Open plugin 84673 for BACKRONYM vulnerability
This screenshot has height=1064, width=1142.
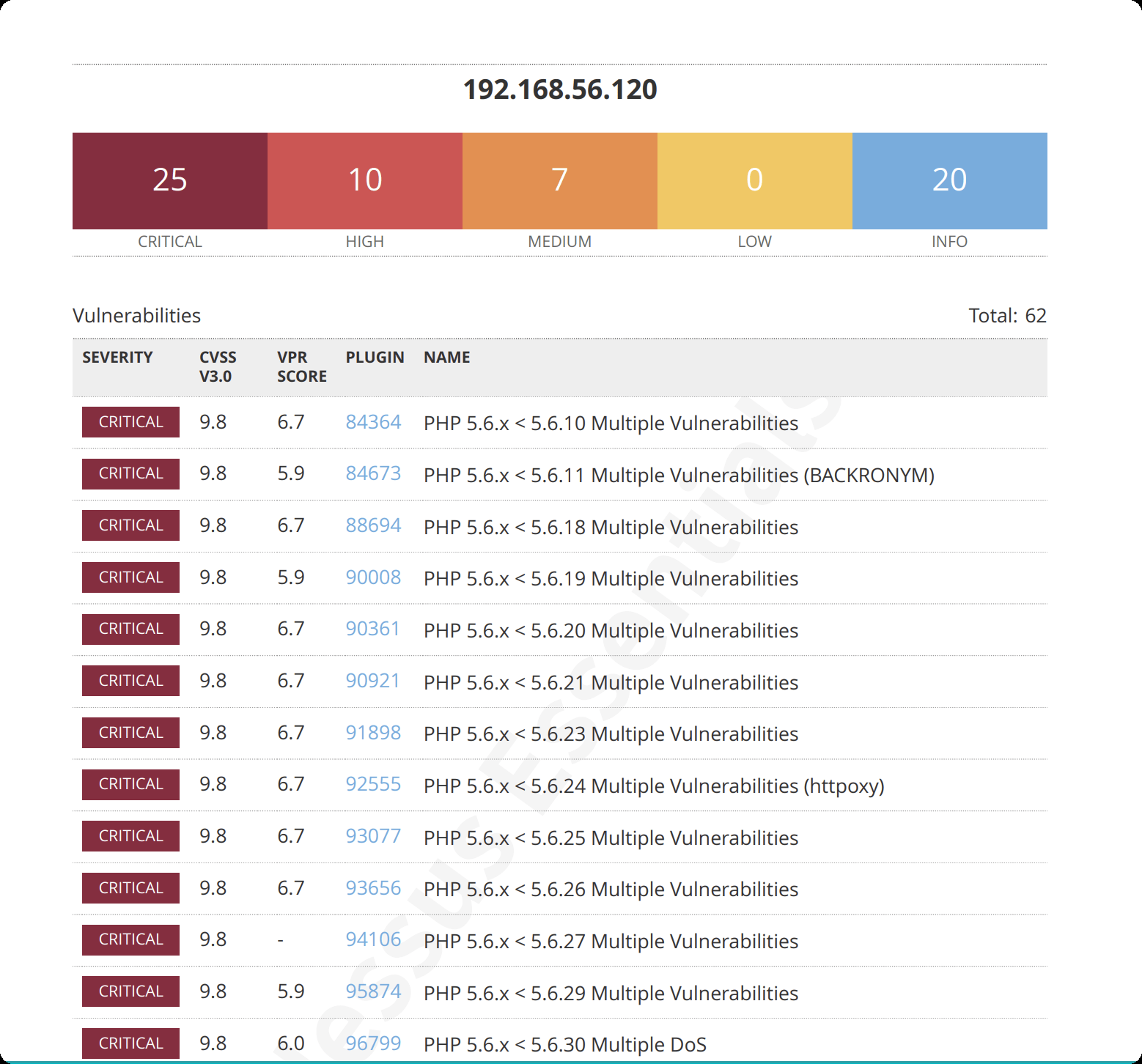[x=373, y=474]
